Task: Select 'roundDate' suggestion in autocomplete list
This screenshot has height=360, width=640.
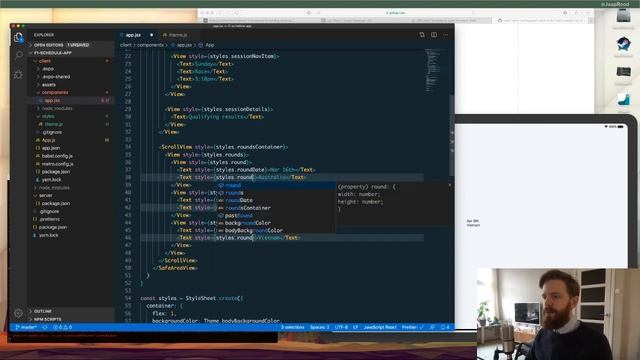Action: [276, 200]
